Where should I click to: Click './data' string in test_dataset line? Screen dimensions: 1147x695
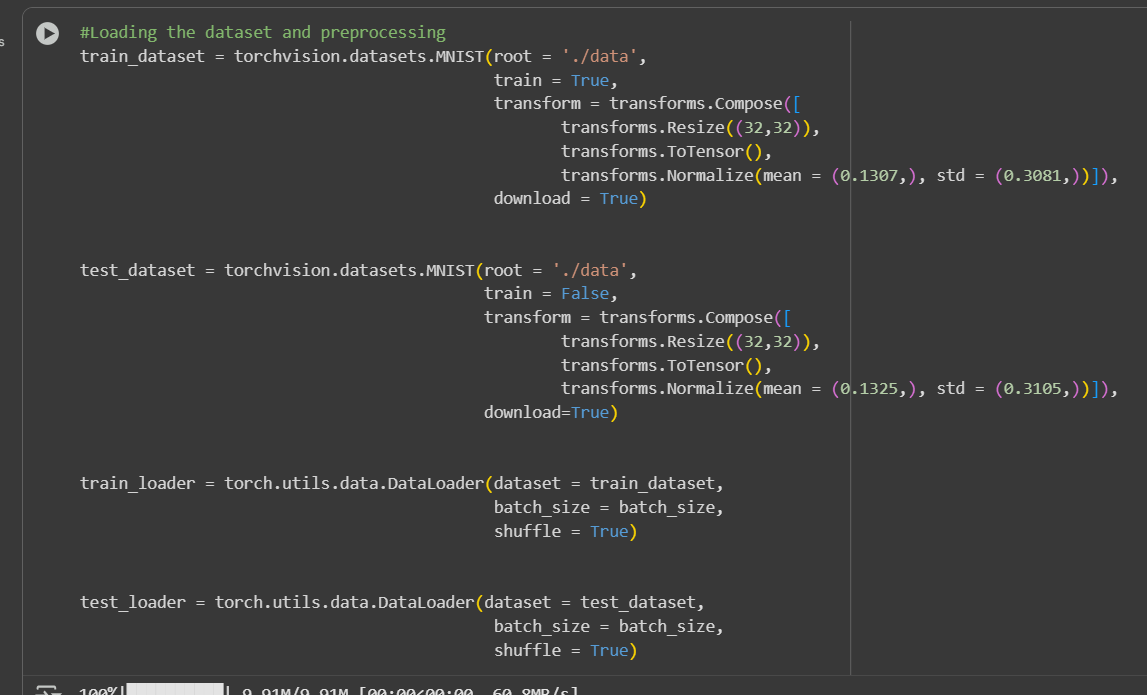click(x=590, y=271)
